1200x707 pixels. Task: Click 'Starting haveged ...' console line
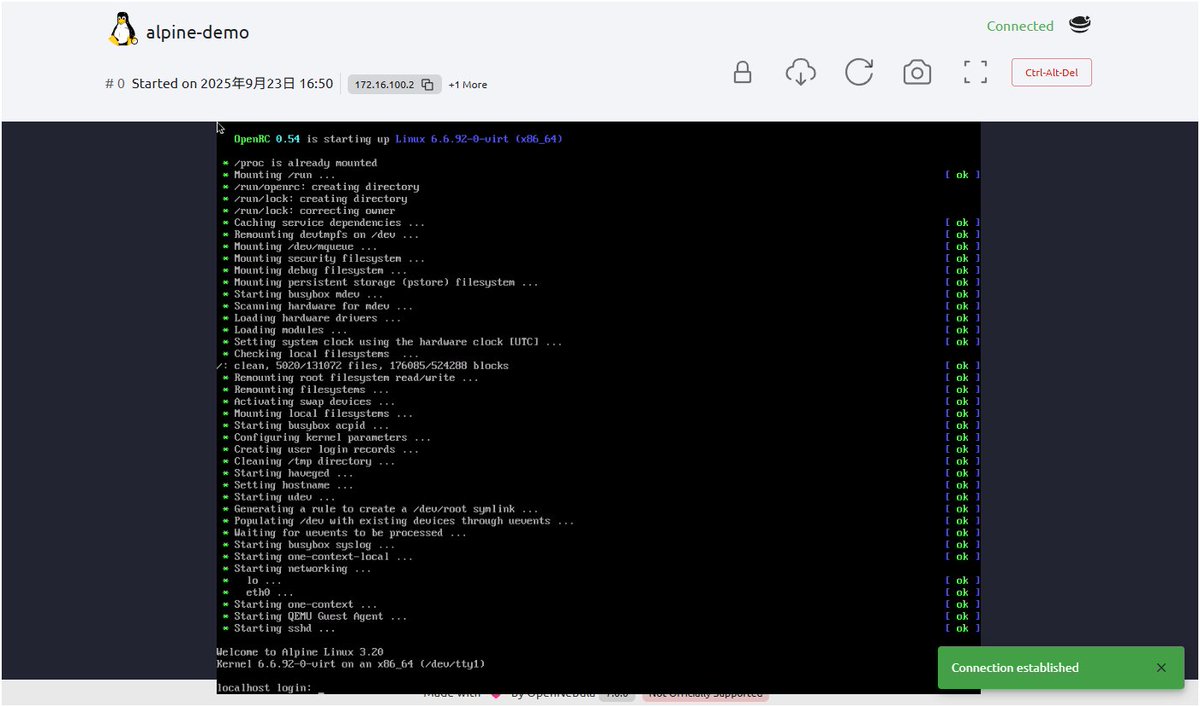coord(293,473)
